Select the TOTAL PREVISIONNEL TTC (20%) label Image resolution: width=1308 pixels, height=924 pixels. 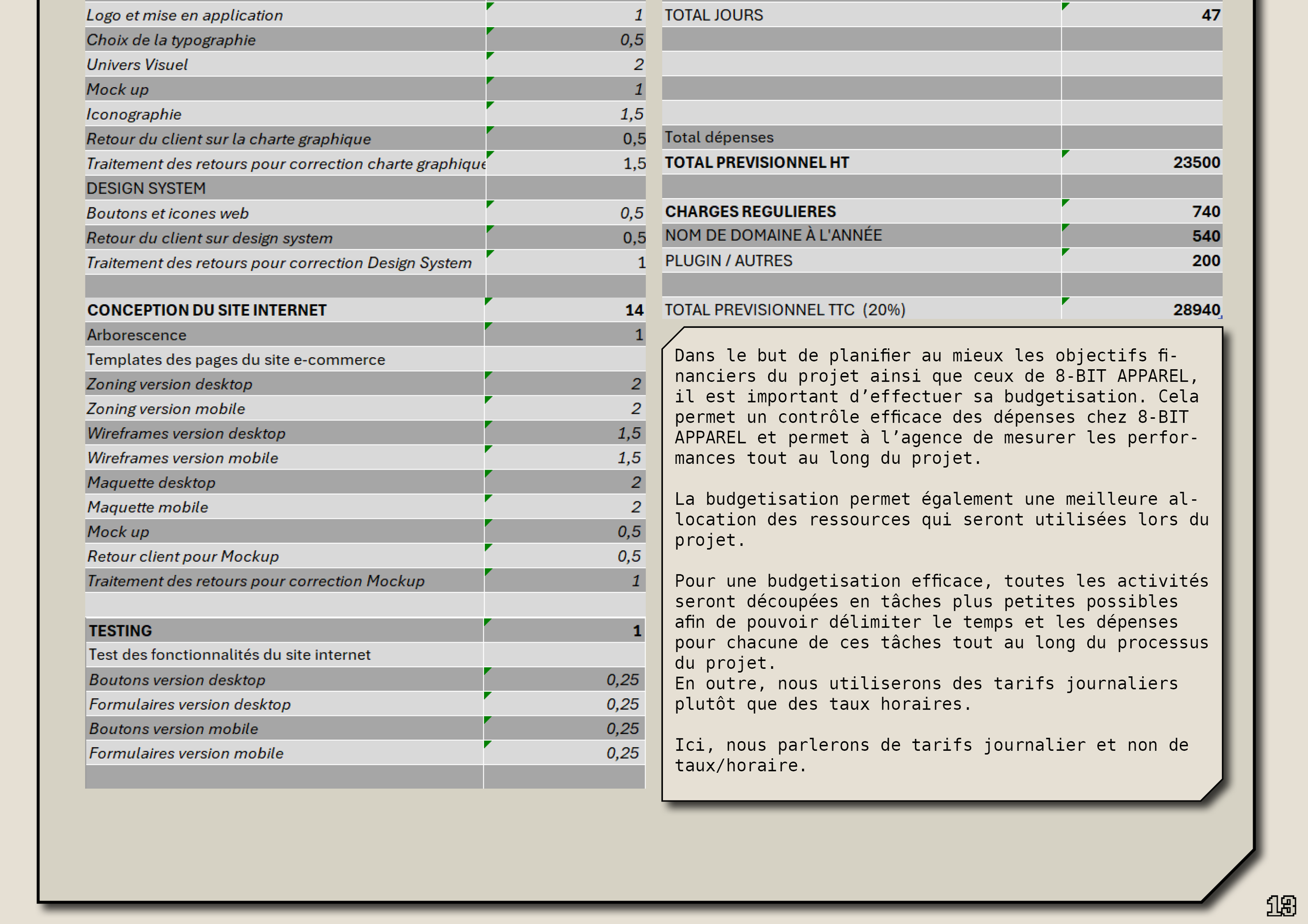784,310
